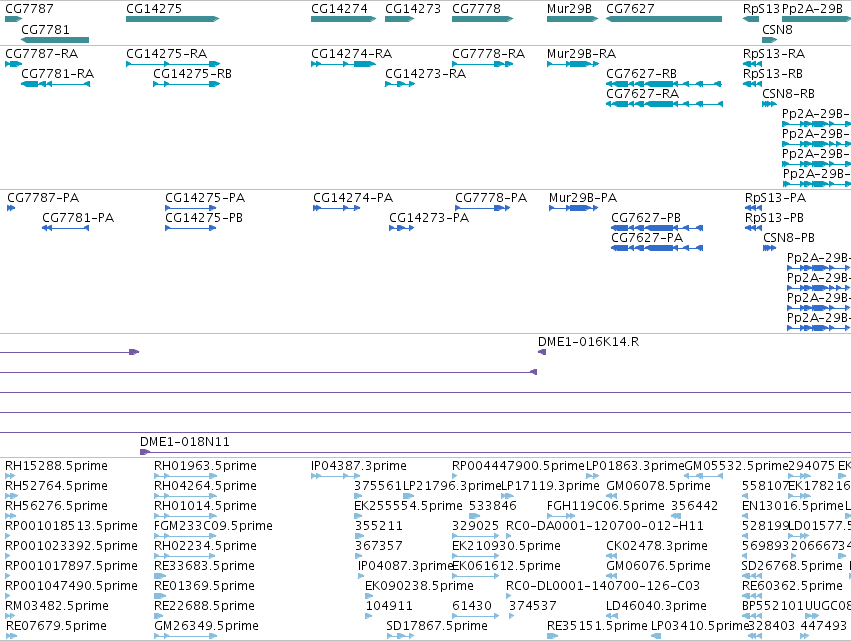Open the CSN8-PB protein
Screen dimensions: 851x641
coord(770,248)
